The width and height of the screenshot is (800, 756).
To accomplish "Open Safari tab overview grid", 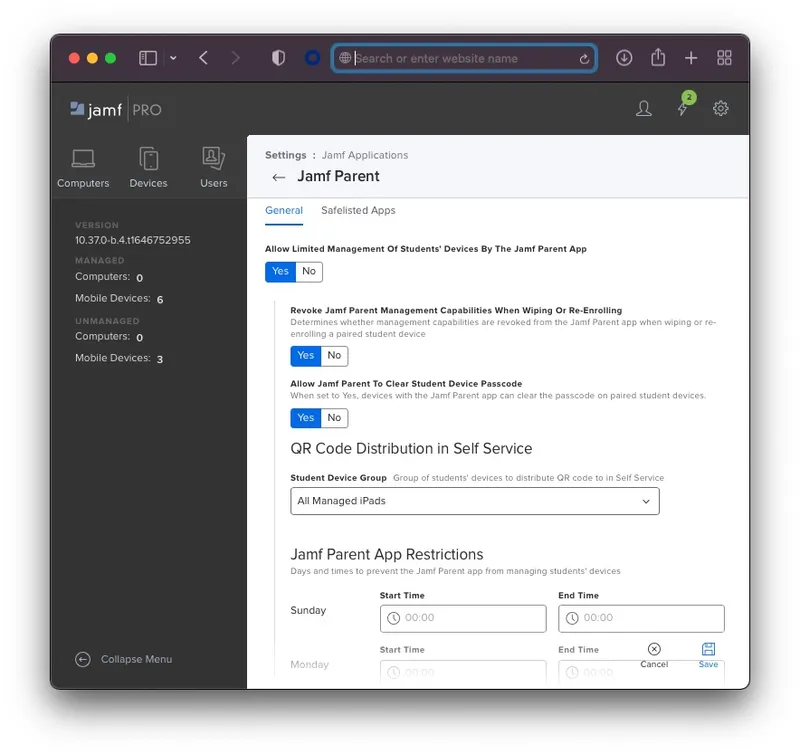I will (724, 57).
